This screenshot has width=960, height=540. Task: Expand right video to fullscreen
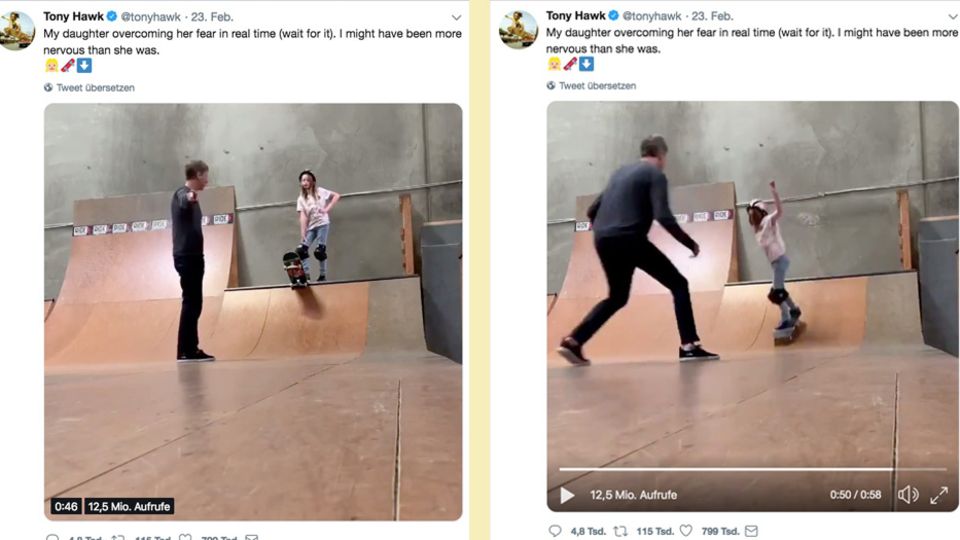[x=939, y=495]
